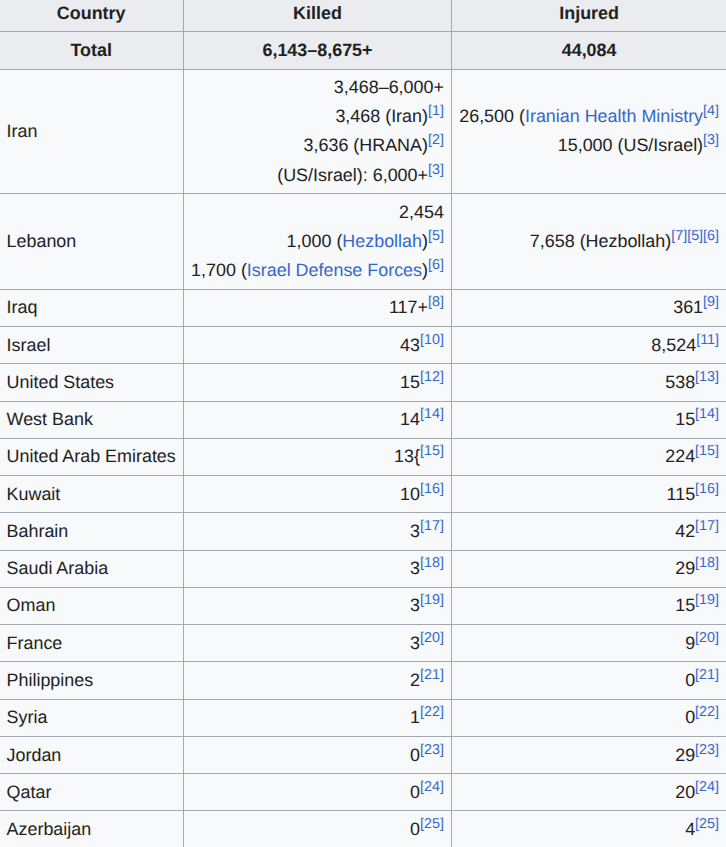Open citation [22] in Syria injured cell
The width and height of the screenshot is (726, 847).
[x=707, y=712]
